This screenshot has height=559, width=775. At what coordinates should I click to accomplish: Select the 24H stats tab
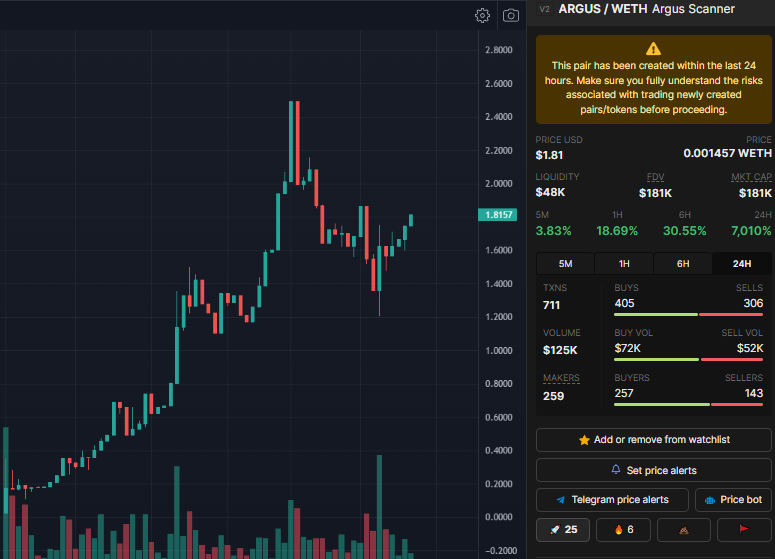click(742, 264)
